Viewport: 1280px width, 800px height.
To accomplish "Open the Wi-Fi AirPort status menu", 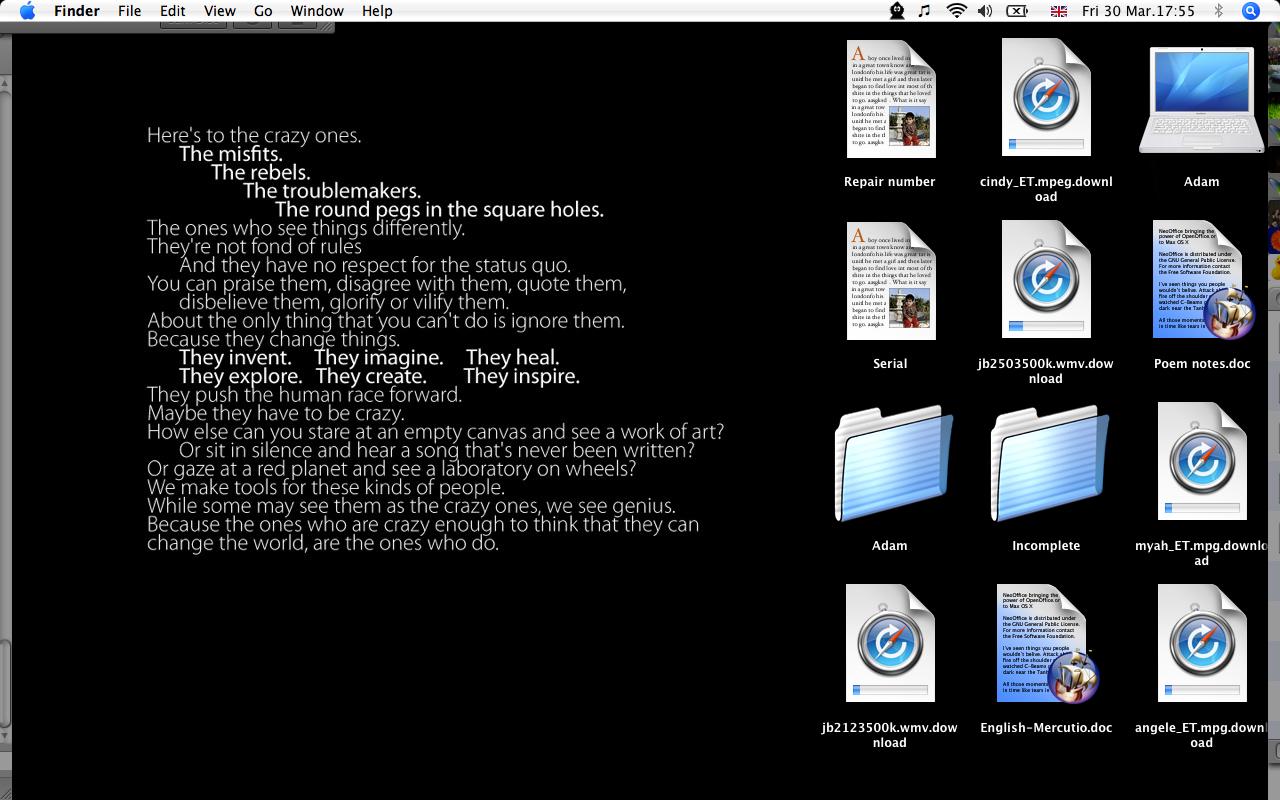I will point(956,11).
